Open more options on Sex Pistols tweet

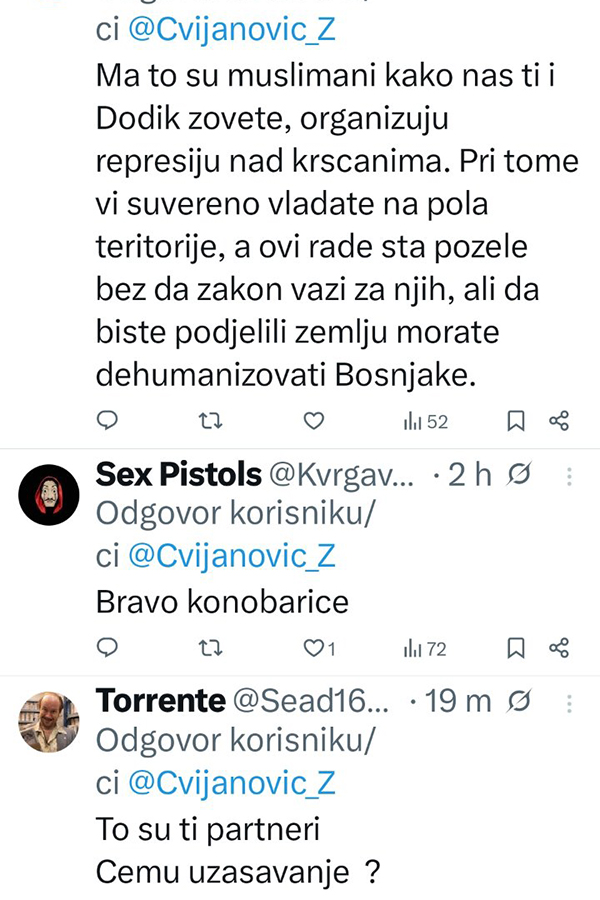click(x=569, y=476)
